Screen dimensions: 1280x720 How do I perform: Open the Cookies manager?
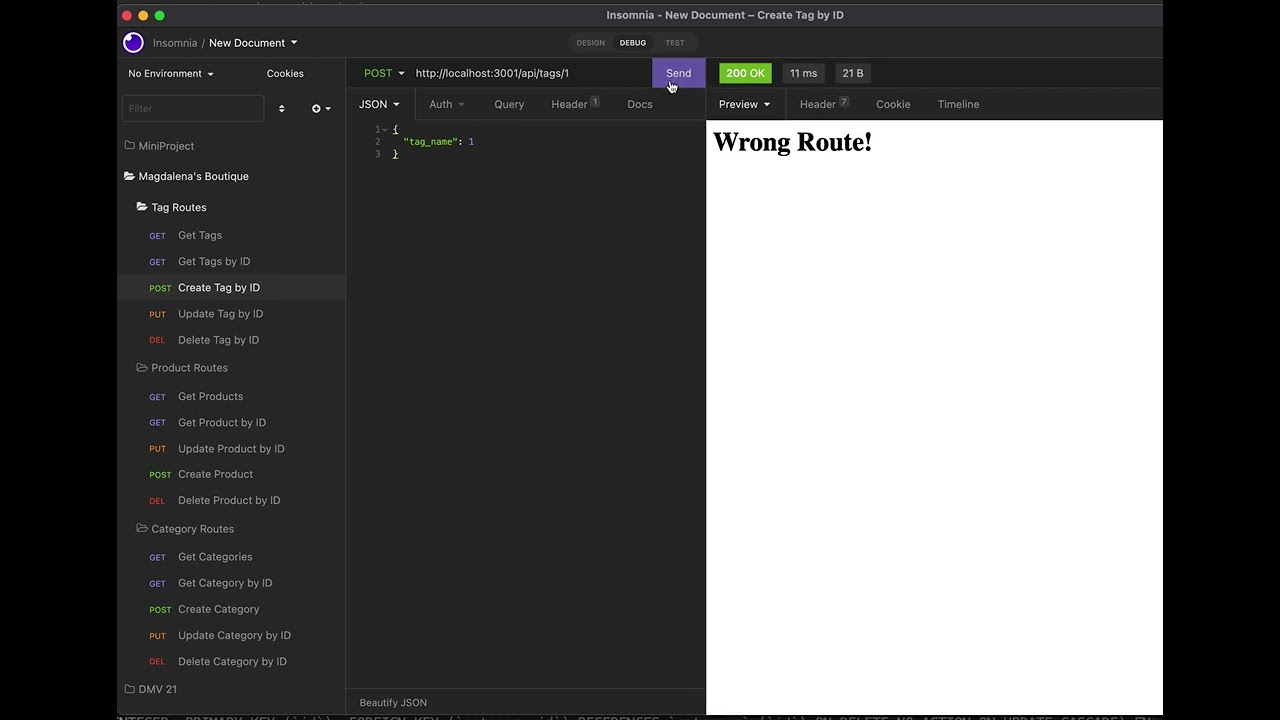pyautogui.click(x=285, y=73)
